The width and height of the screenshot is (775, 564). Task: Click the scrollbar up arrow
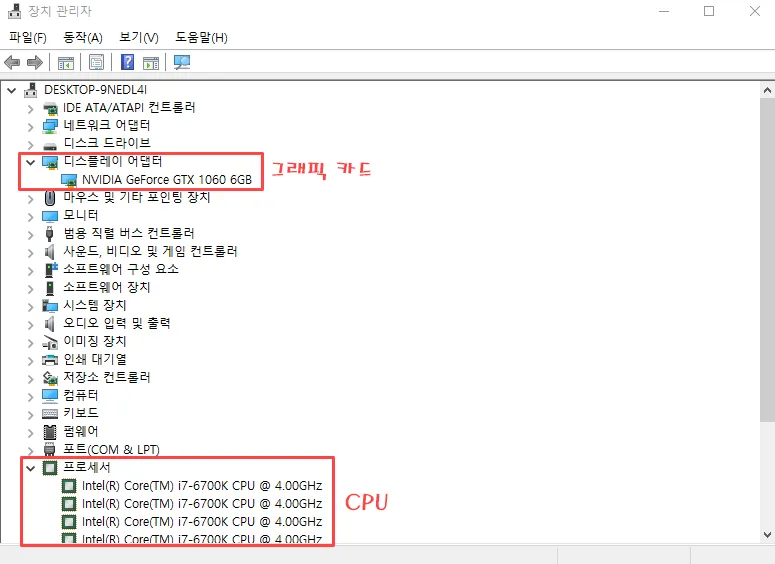click(767, 90)
